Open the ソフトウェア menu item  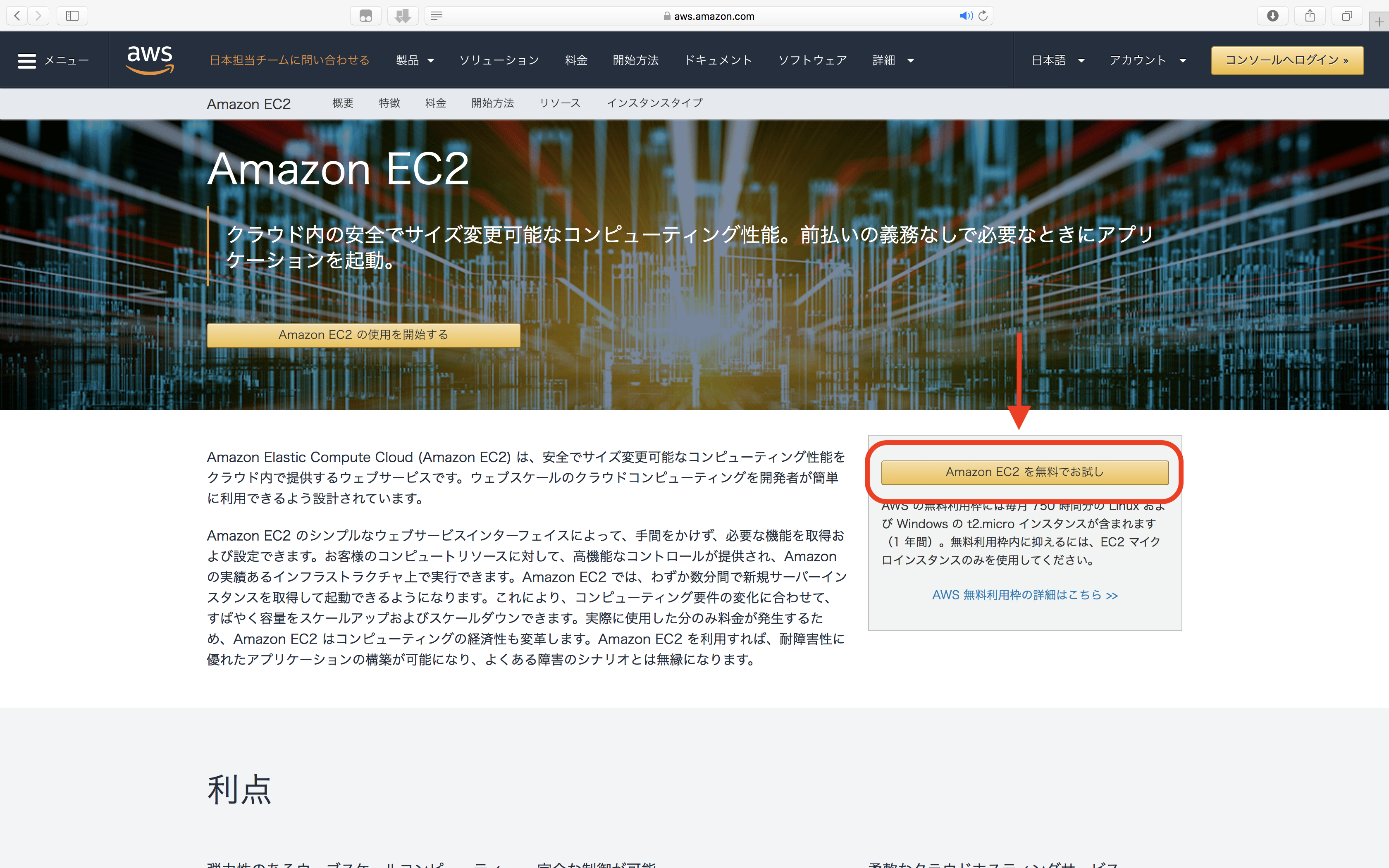pyautogui.click(x=812, y=60)
